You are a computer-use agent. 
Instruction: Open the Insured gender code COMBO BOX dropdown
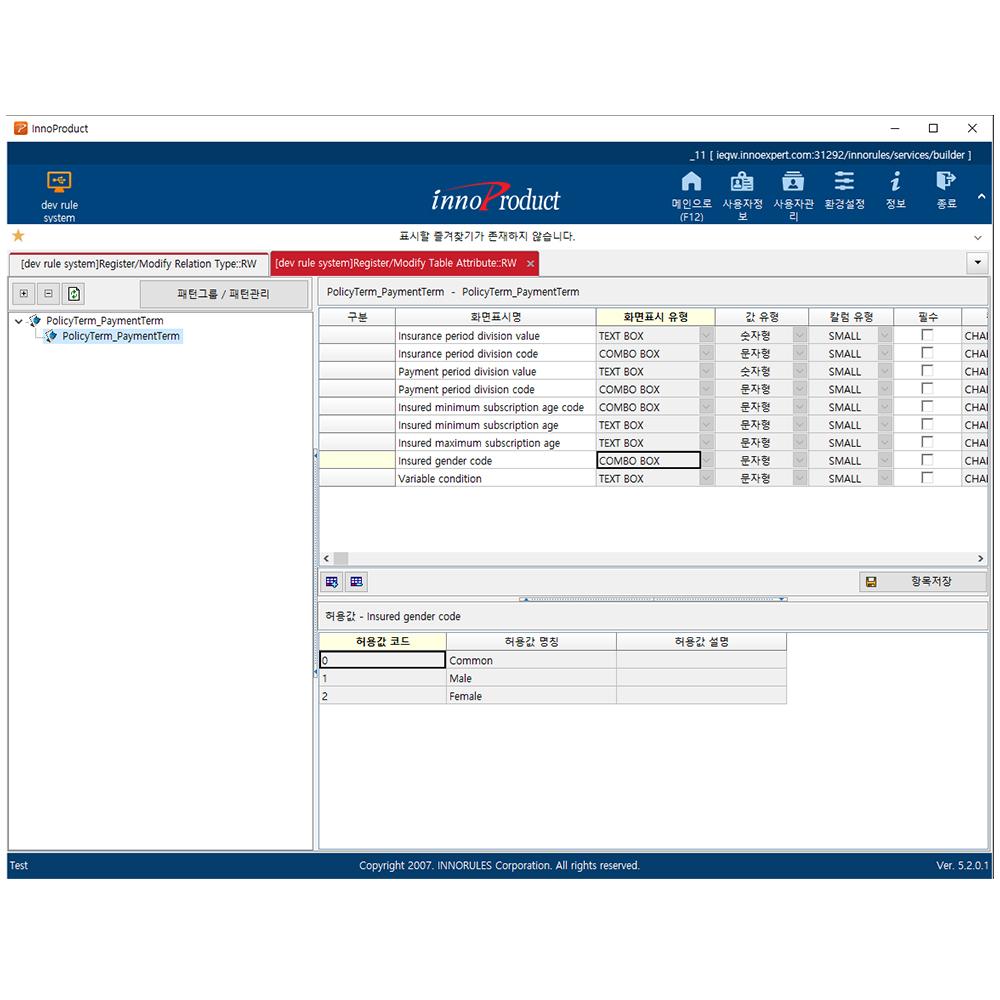point(704,460)
